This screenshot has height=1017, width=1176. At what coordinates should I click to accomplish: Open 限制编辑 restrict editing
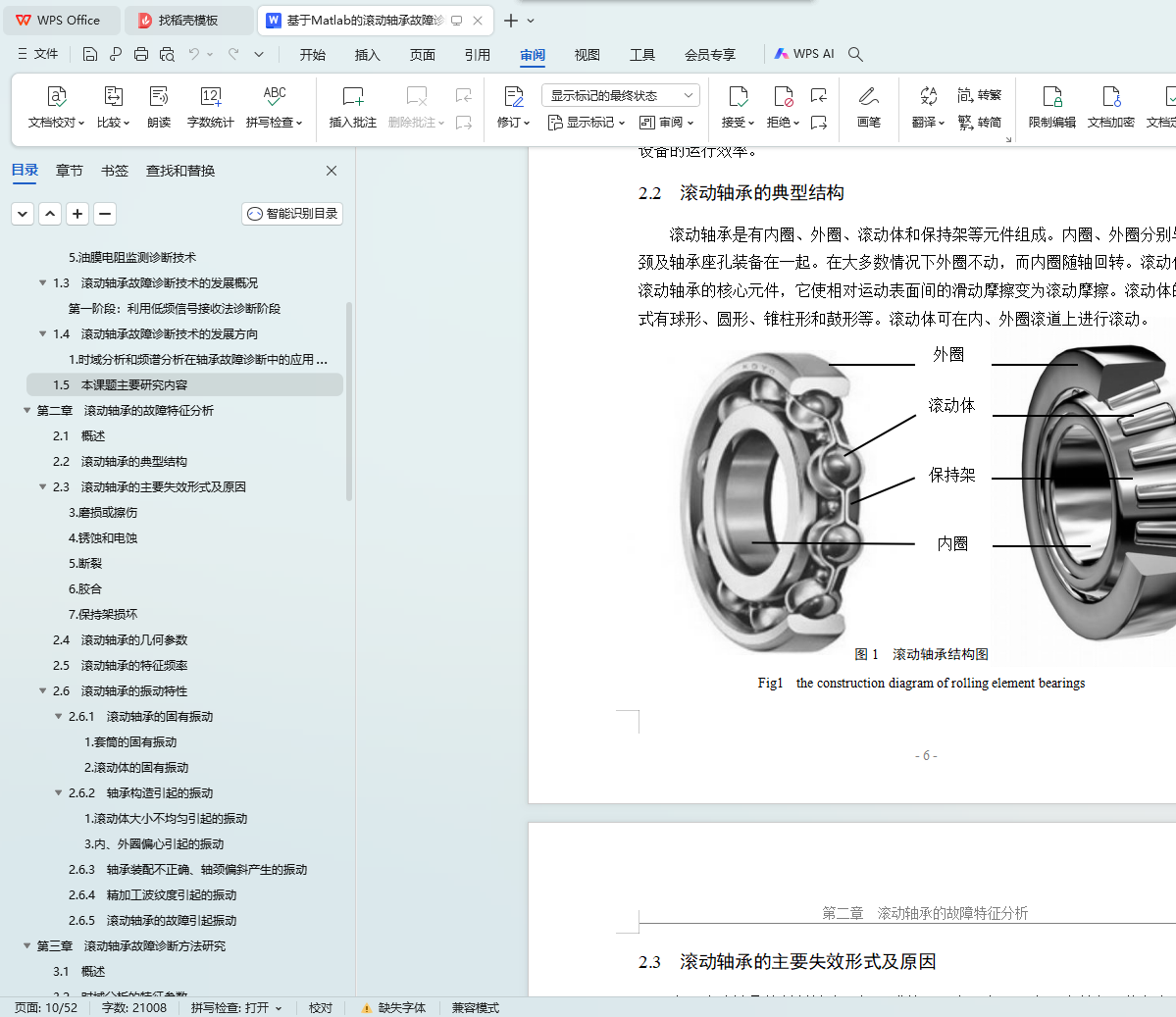pos(1051,107)
